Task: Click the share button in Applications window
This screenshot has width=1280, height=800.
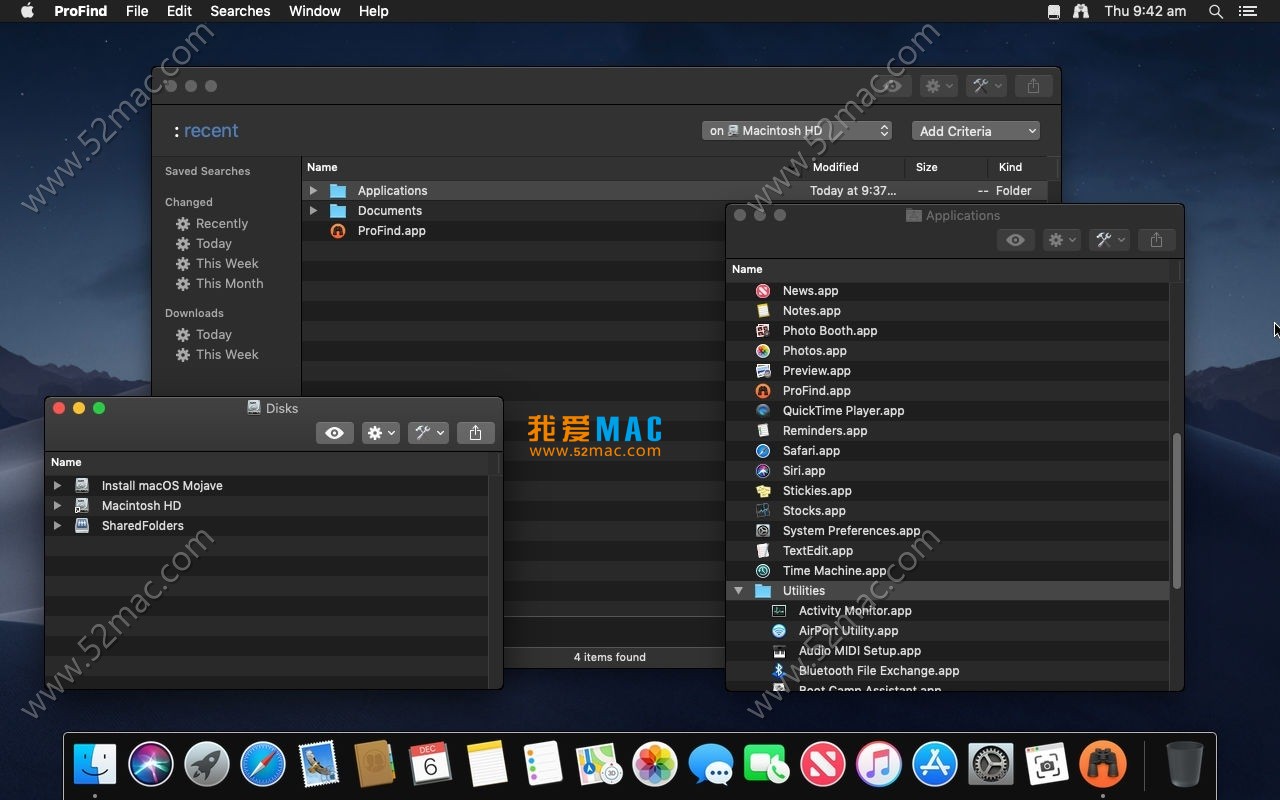Action: click(1156, 239)
